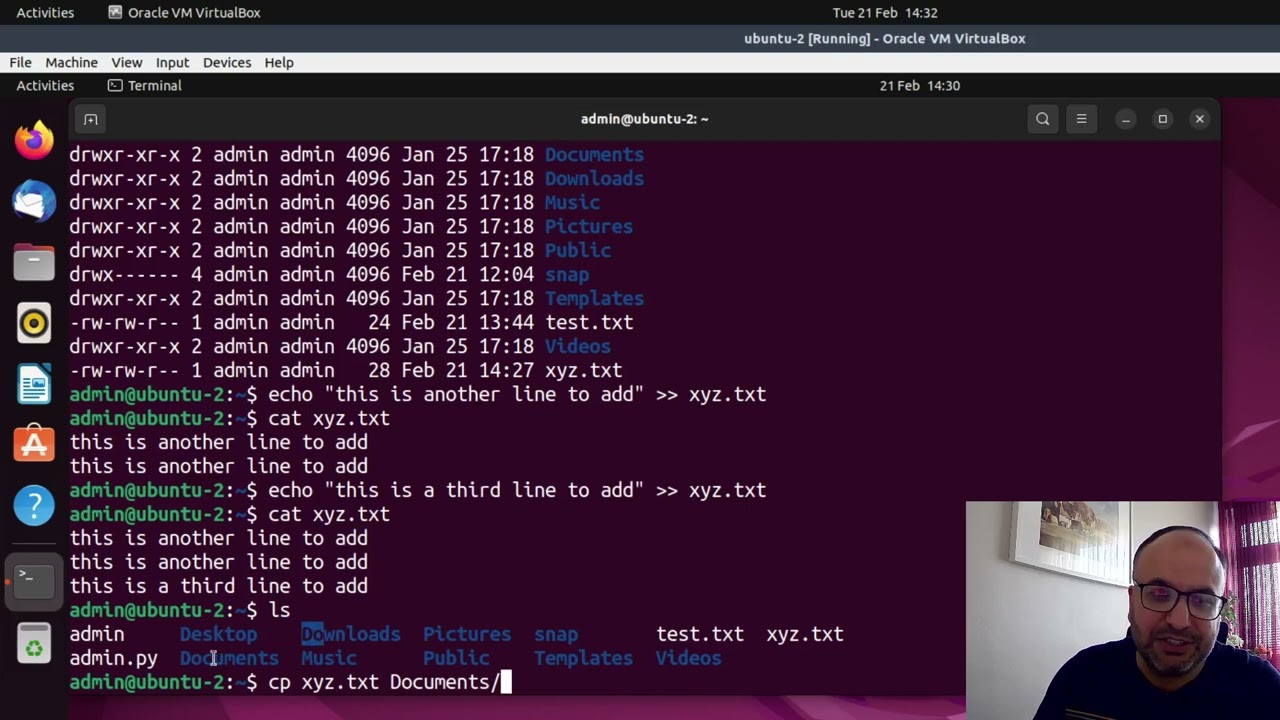This screenshot has width=1280, height=720.
Task: Open Firefox from the Ubuntu dock
Action: [x=34, y=141]
